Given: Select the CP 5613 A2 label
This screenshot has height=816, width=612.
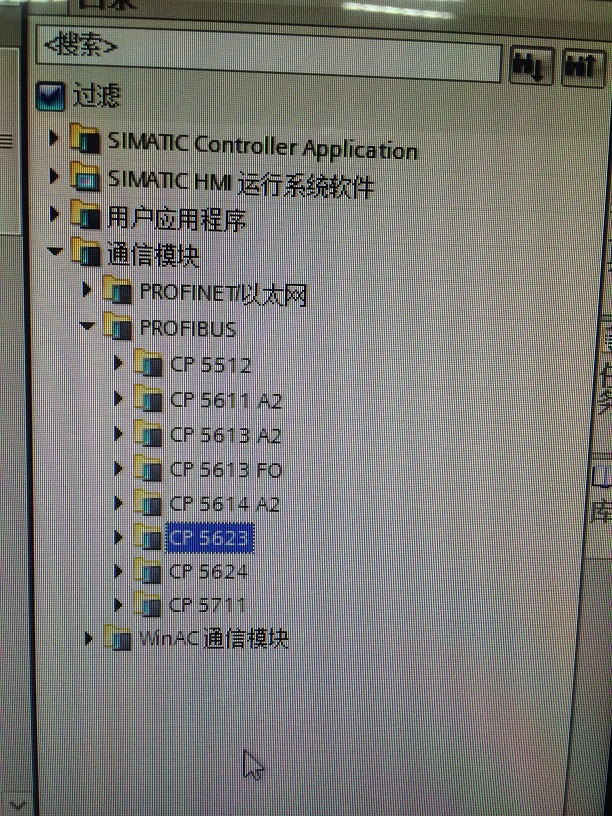Looking at the screenshot, I should coord(226,435).
